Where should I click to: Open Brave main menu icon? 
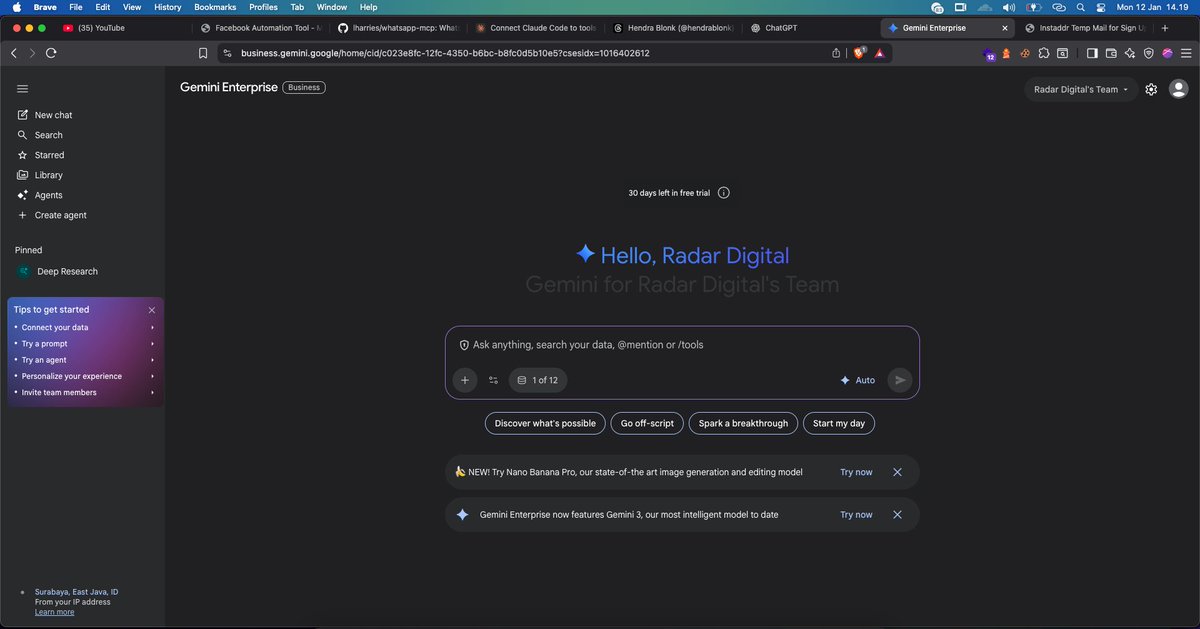[1185, 53]
